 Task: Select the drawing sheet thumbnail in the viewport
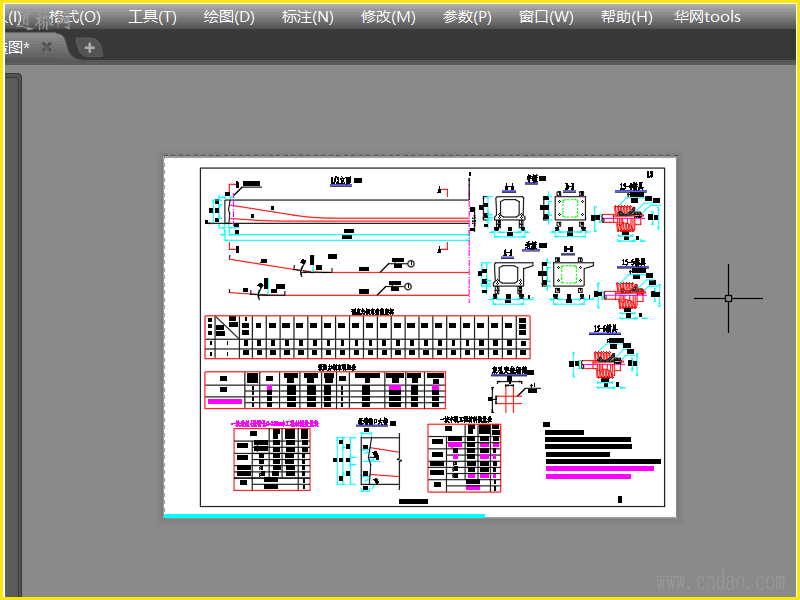(420, 337)
